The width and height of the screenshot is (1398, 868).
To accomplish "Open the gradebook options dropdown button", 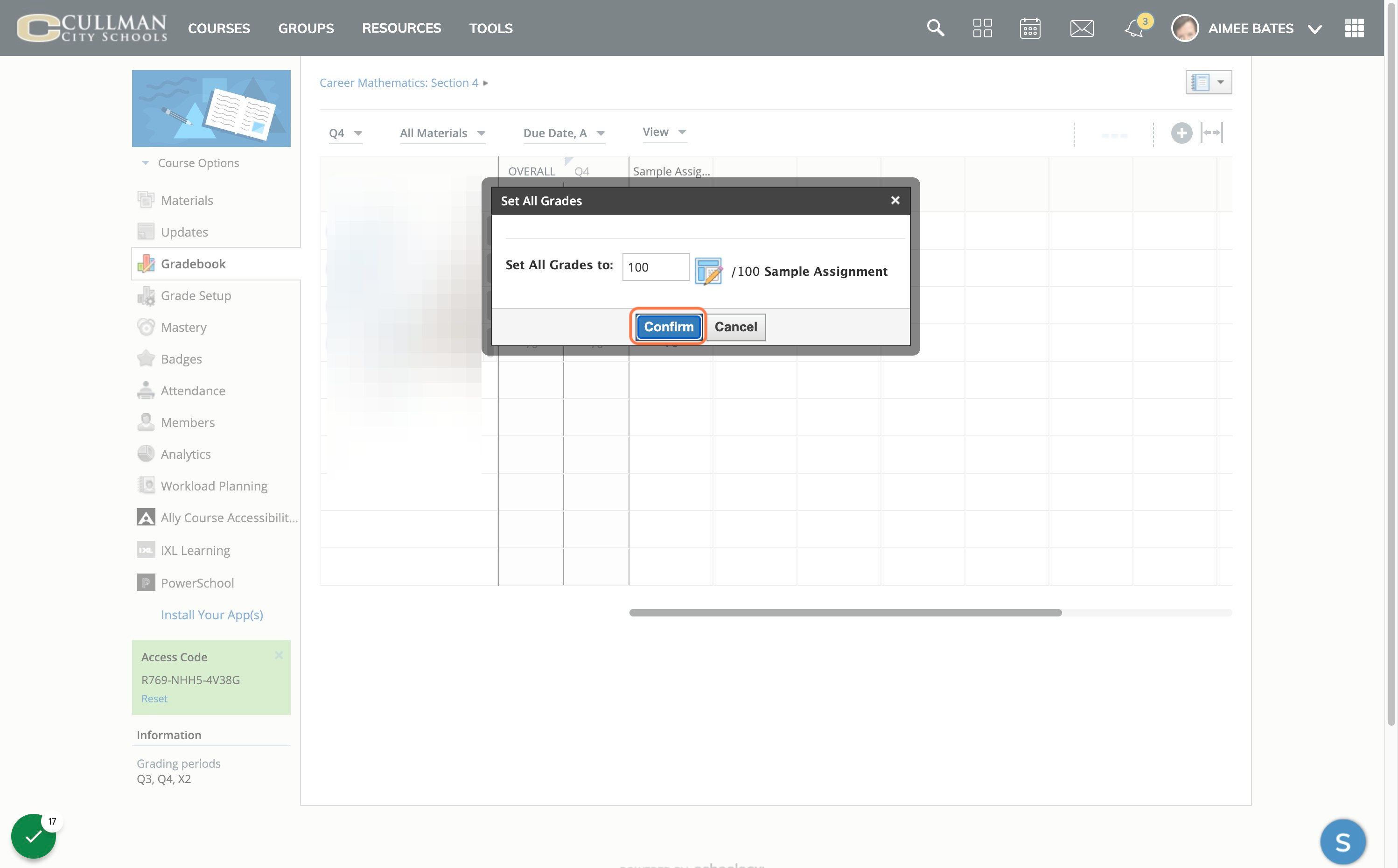I will click(1208, 82).
